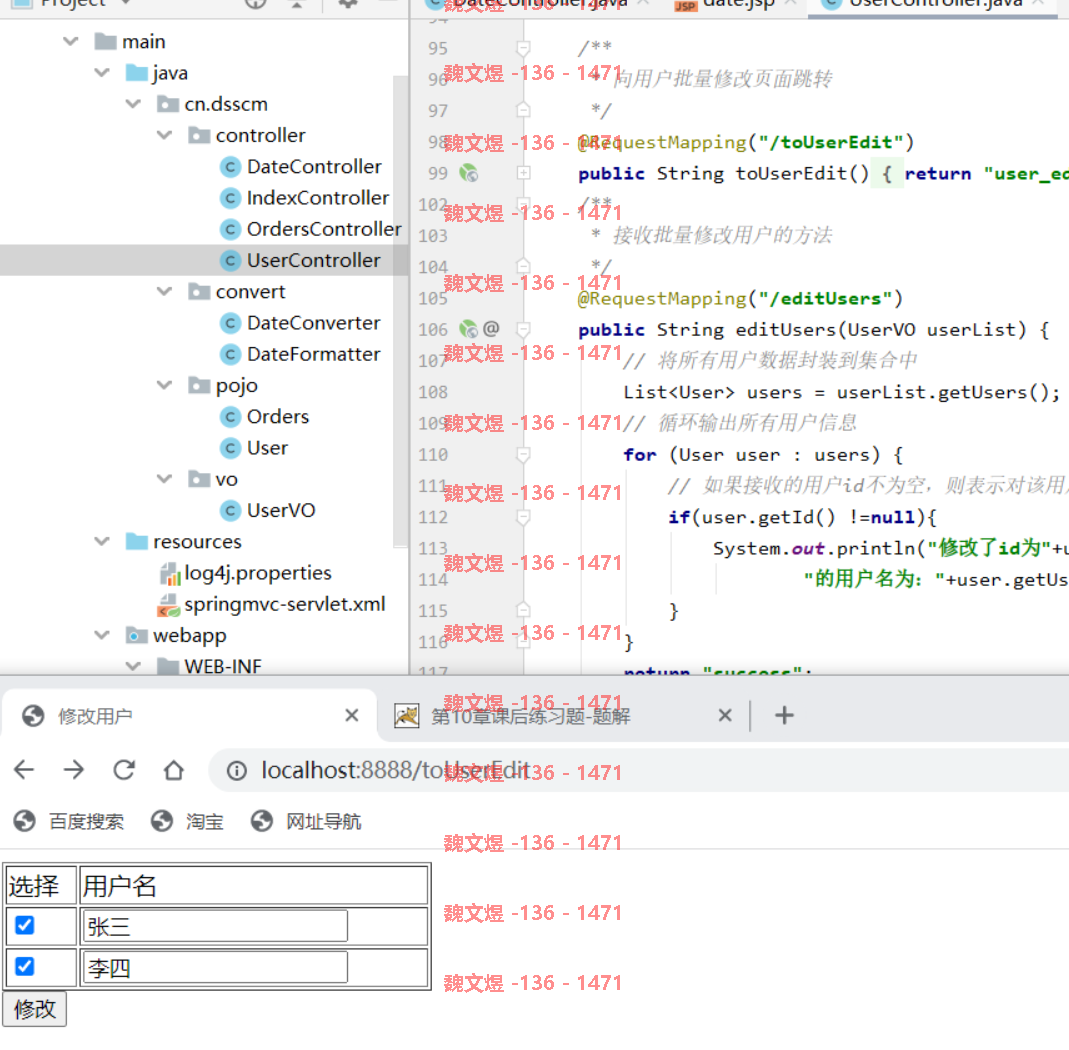Open OrdersController class file
1069x1050 pixels.
(x=323, y=229)
